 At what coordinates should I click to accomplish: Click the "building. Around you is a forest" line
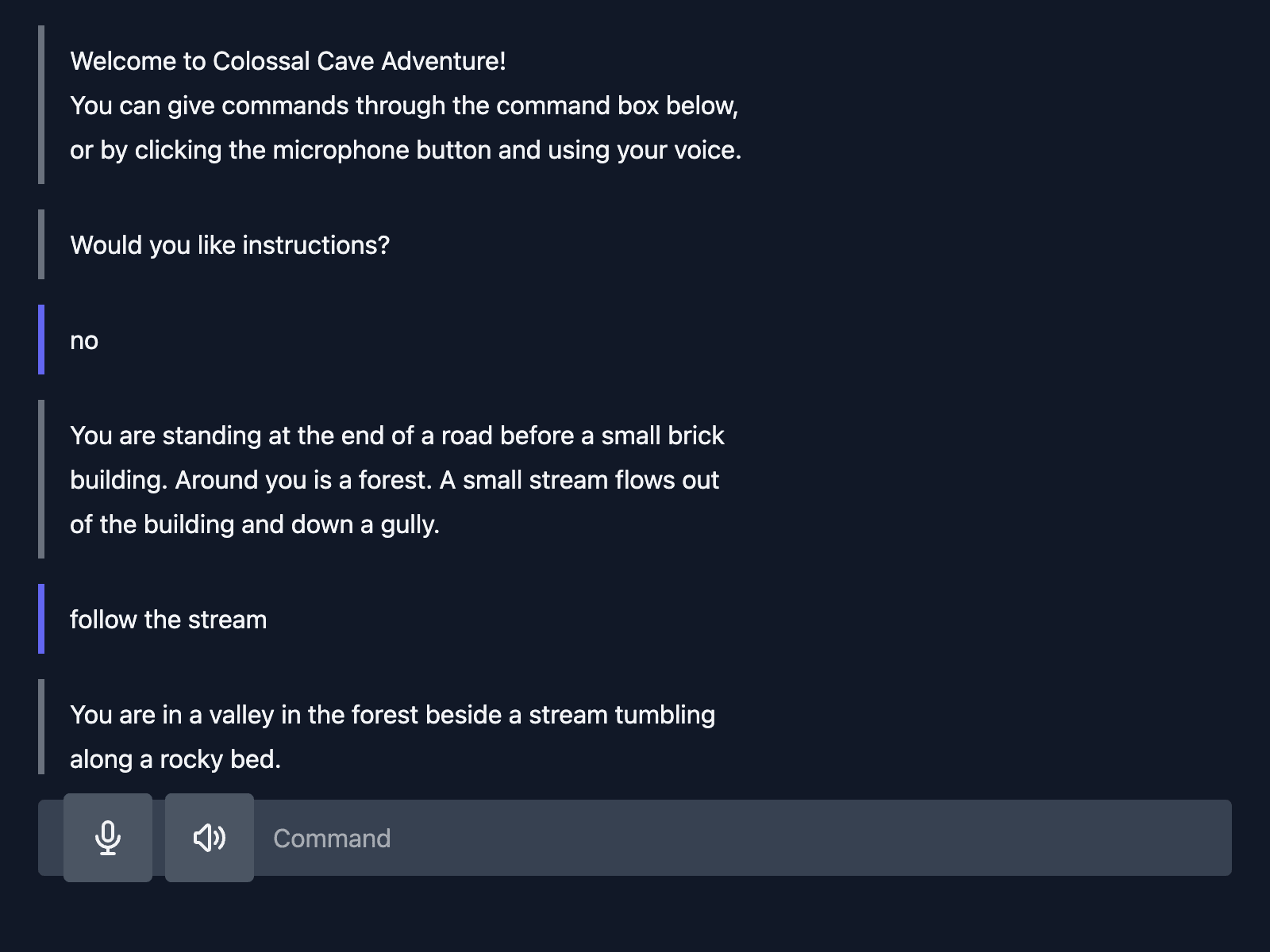pyautogui.click(x=394, y=480)
